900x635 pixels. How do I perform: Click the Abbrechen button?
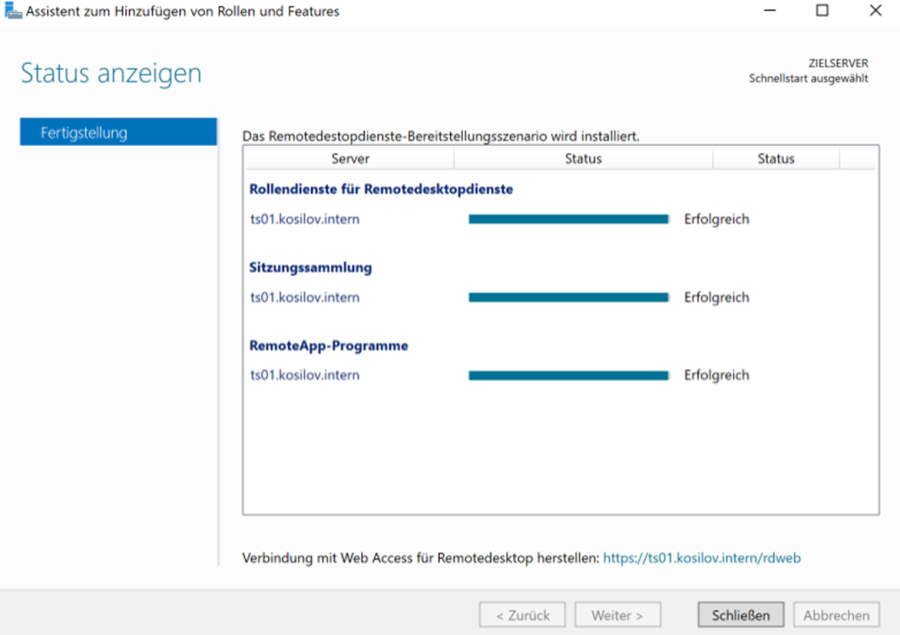coord(836,614)
